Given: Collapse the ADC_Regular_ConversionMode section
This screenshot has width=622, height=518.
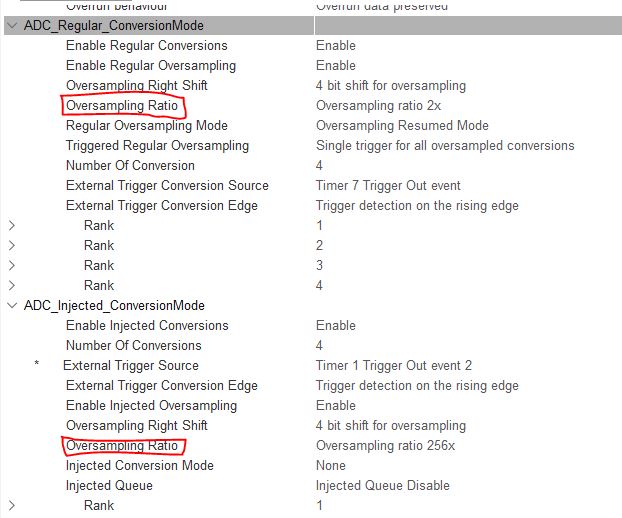Looking at the screenshot, I should click(12, 26).
